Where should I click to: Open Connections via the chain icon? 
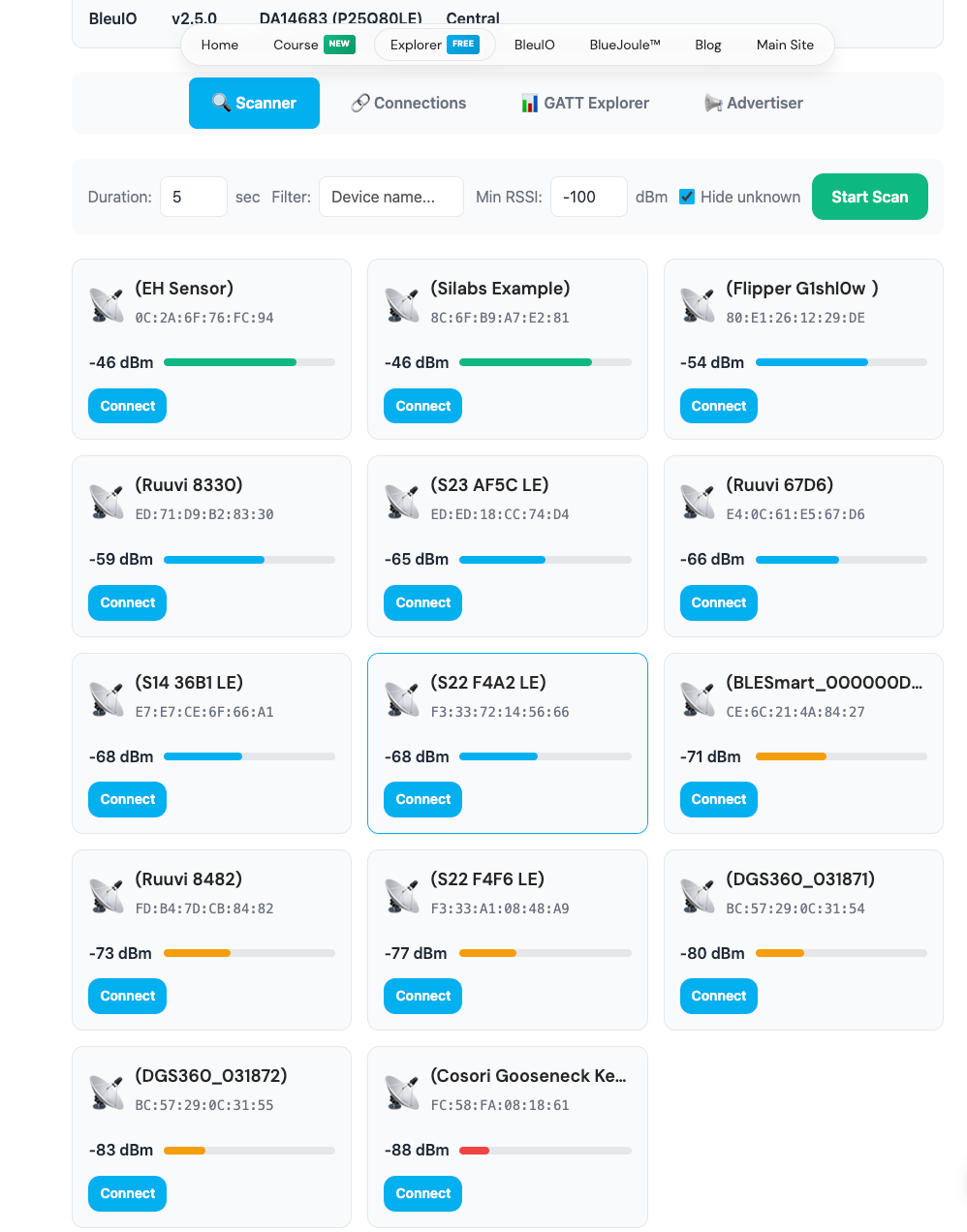pyautogui.click(x=359, y=103)
